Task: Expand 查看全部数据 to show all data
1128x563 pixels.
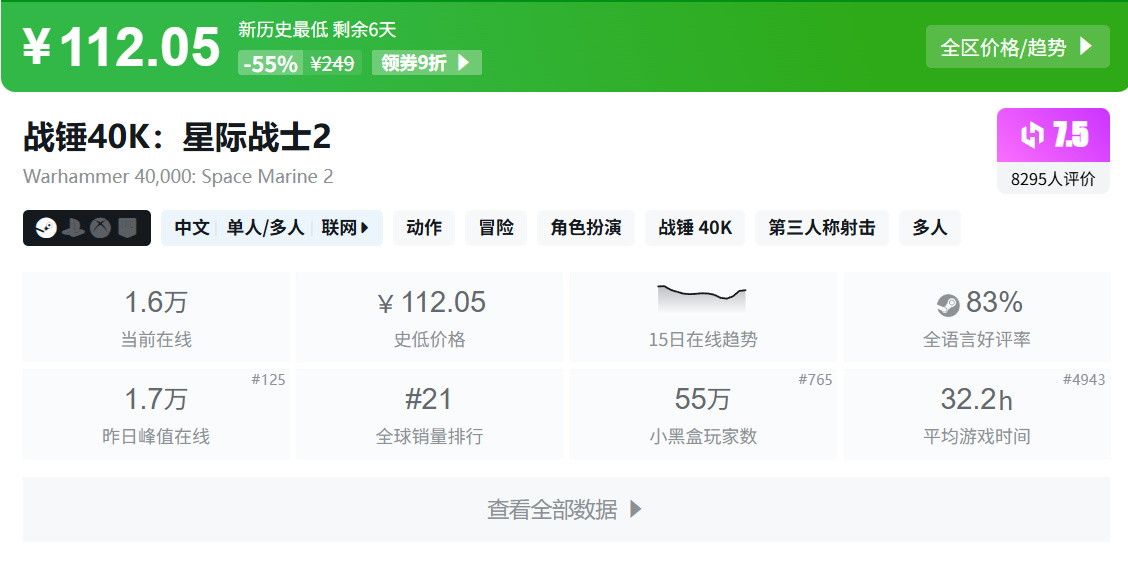Action: click(x=566, y=509)
